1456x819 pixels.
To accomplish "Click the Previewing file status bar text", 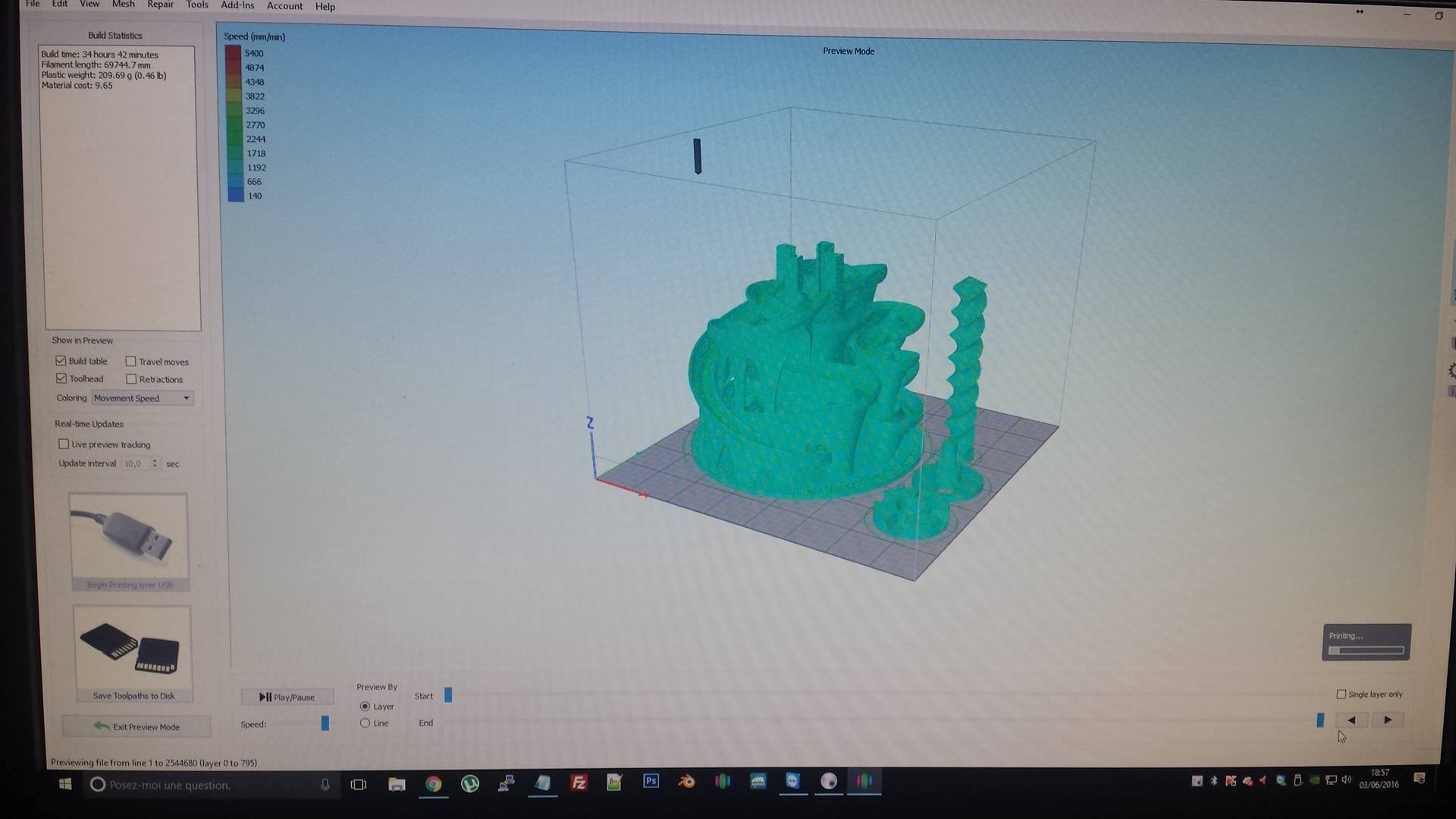I will [153, 762].
